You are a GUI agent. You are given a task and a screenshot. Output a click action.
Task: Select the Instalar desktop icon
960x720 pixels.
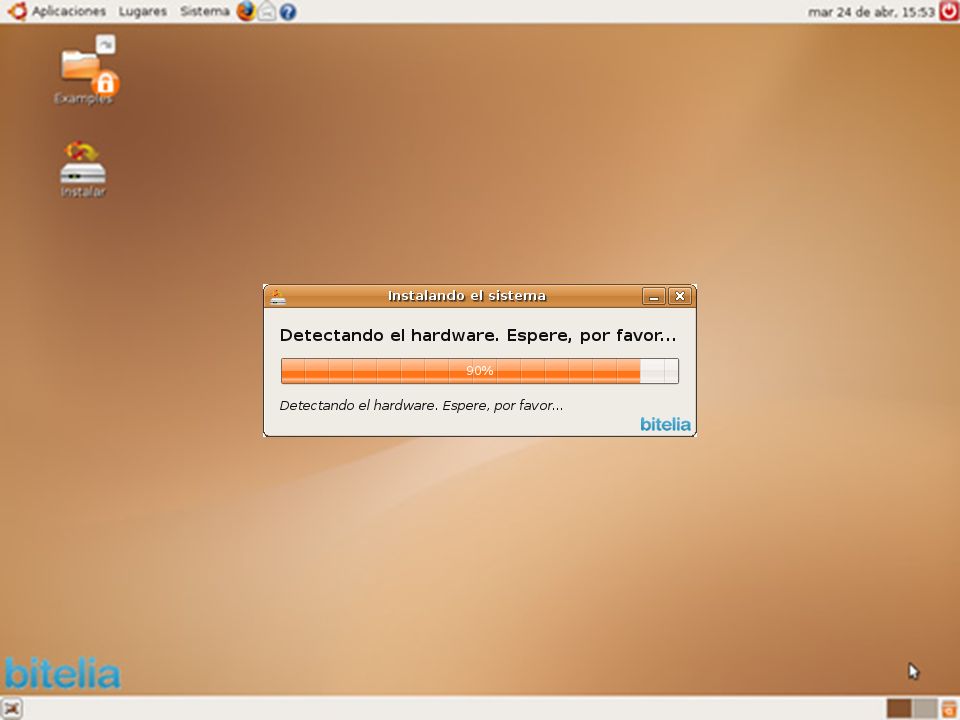coord(83,170)
